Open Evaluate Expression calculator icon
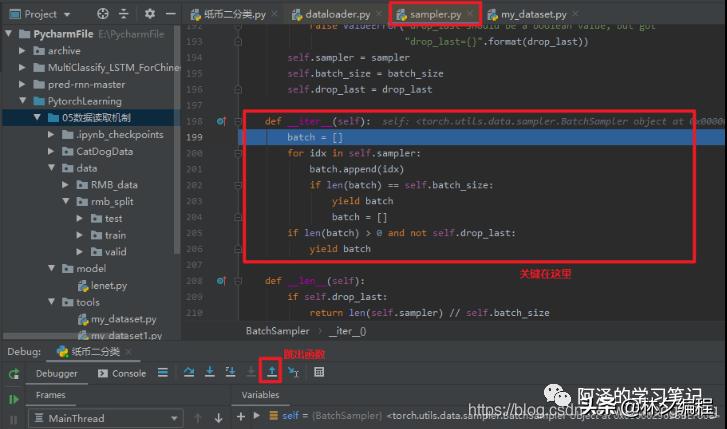The width and height of the screenshot is (727, 429). click(319, 372)
